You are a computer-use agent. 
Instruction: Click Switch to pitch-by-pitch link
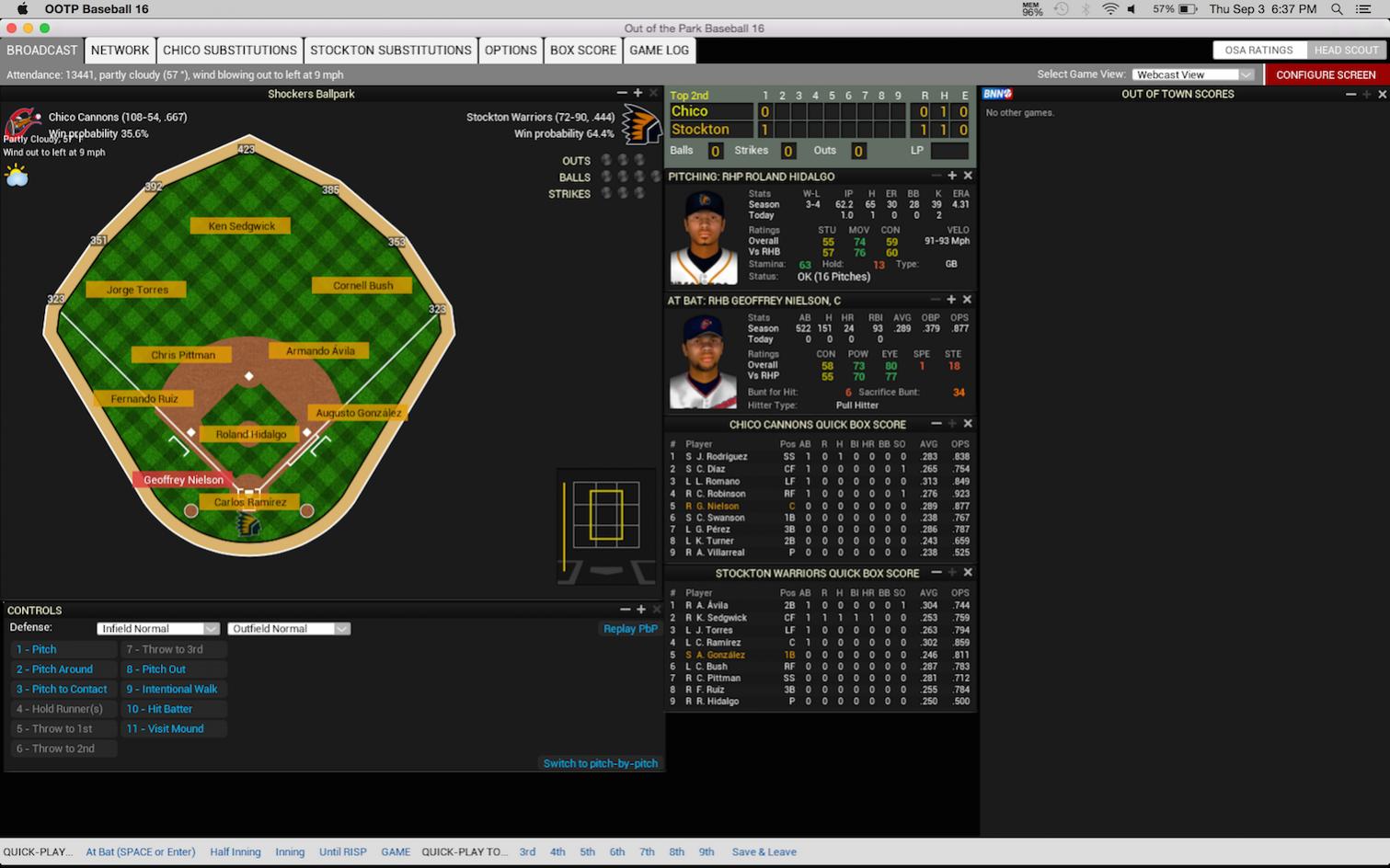click(601, 763)
